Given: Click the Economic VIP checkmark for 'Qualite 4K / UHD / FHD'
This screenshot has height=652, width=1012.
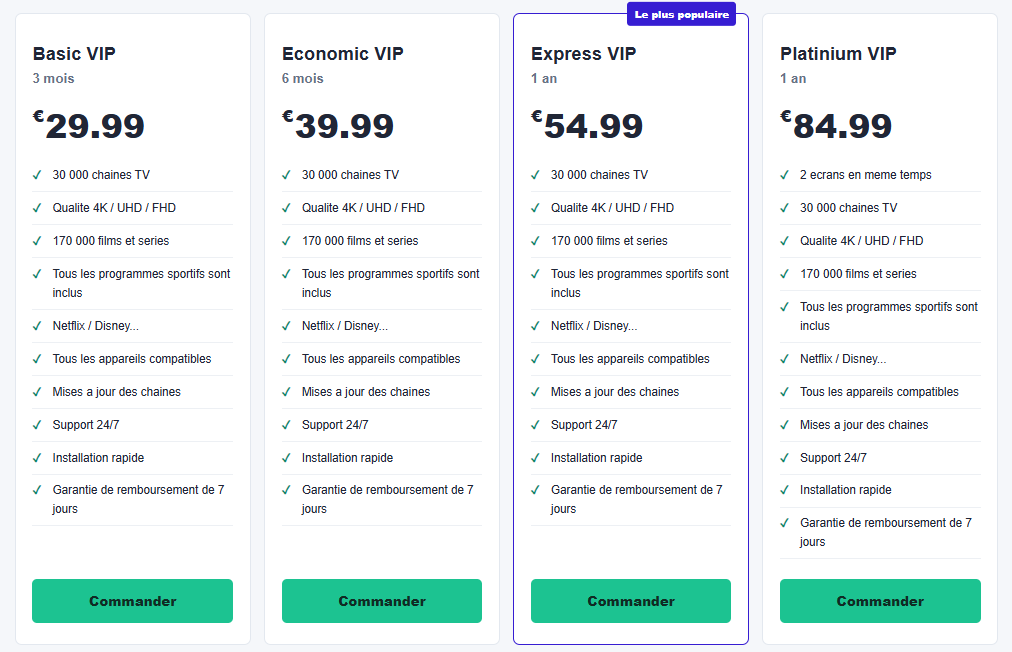Looking at the screenshot, I should [x=286, y=208].
